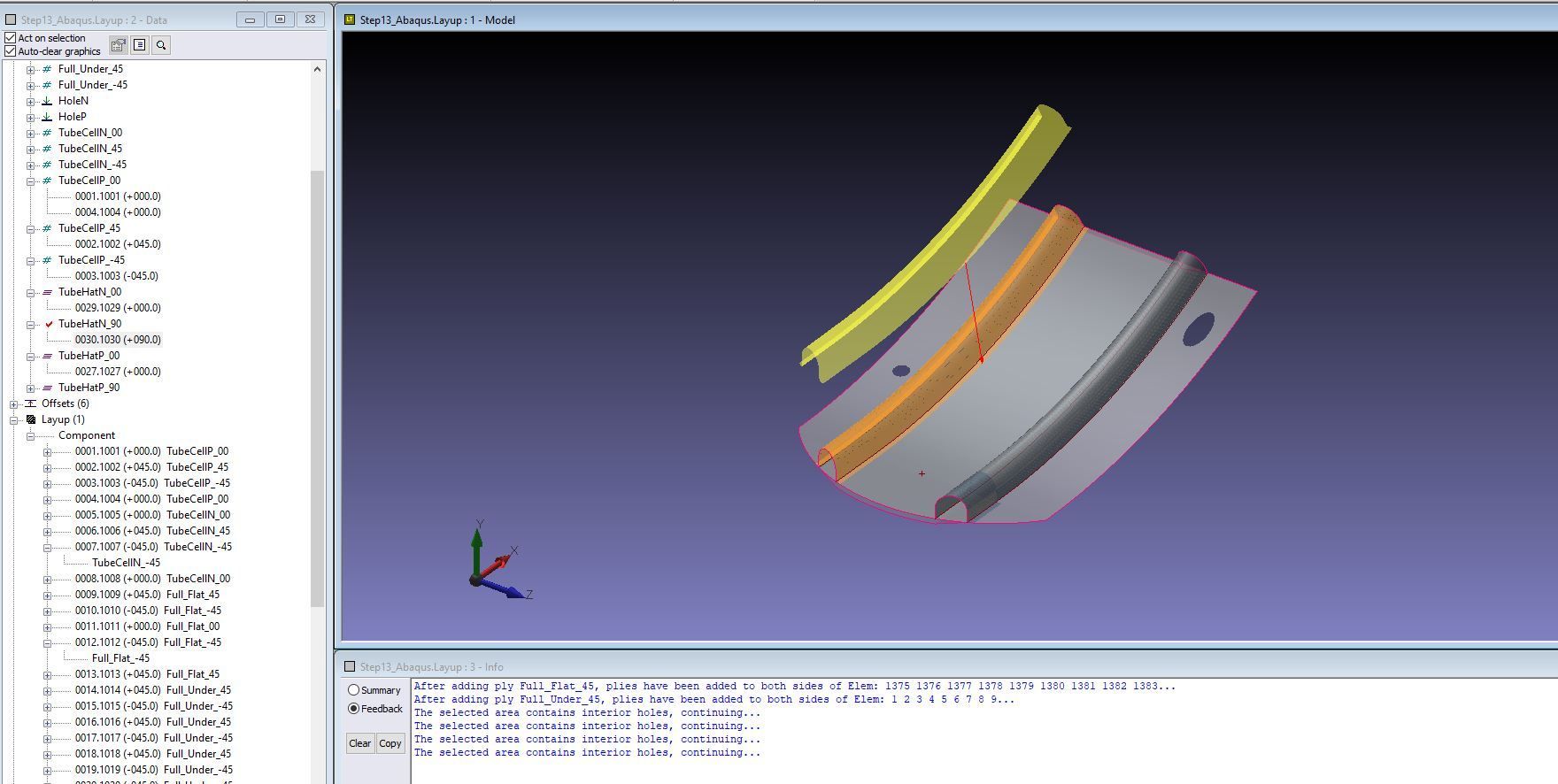Click the magnifier search icon
The width and height of the screenshot is (1558, 784).
tap(161, 45)
